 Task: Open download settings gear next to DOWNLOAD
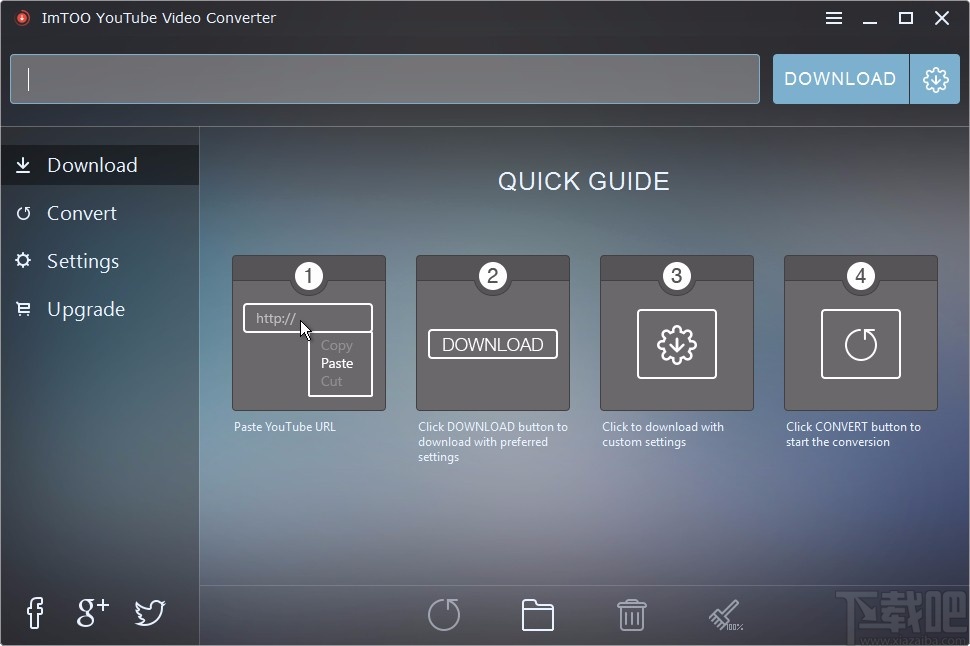click(935, 78)
